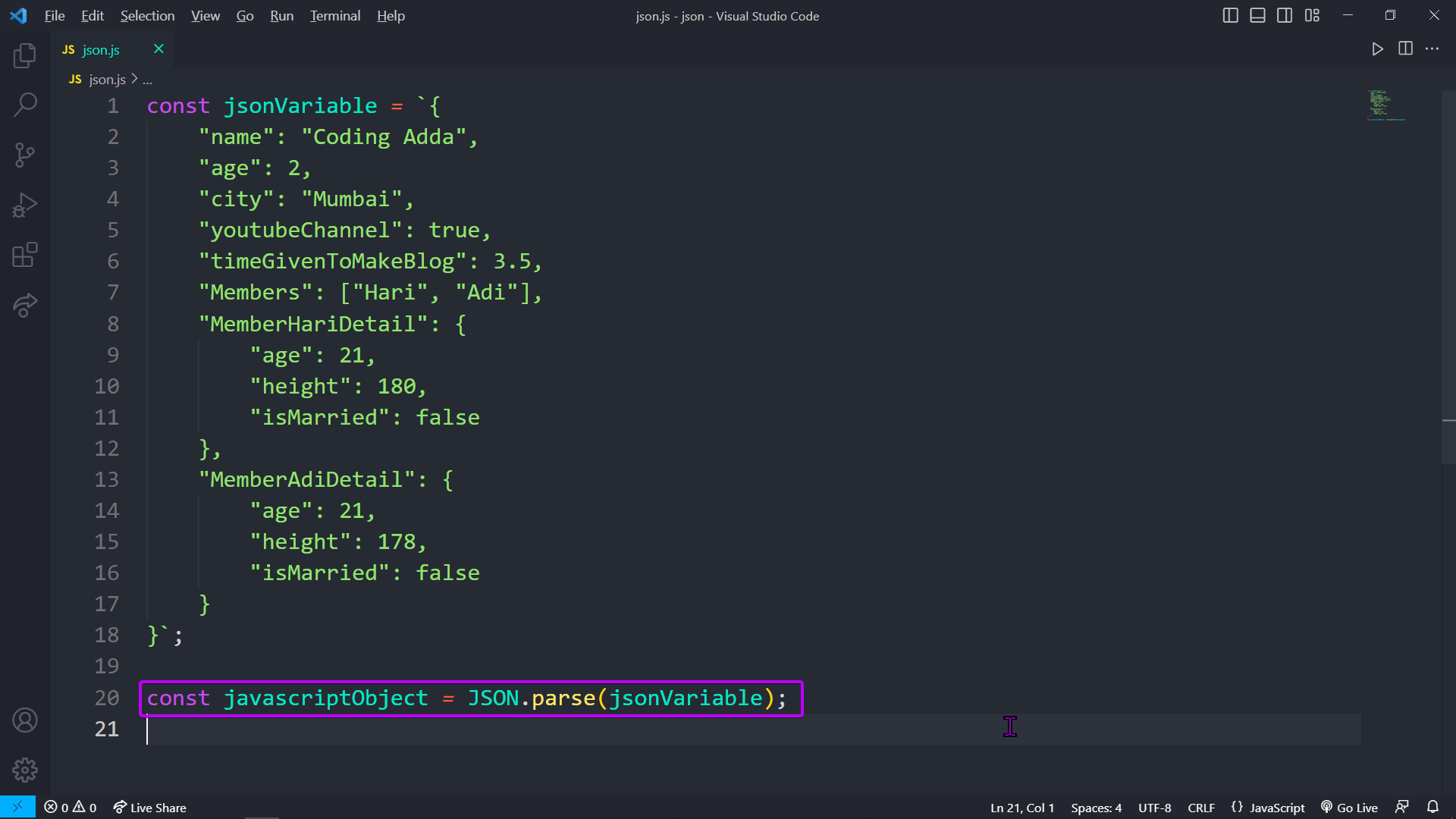This screenshot has width=1456, height=819.
Task: Click line number 8 in gutter
Action: (113, 324)
